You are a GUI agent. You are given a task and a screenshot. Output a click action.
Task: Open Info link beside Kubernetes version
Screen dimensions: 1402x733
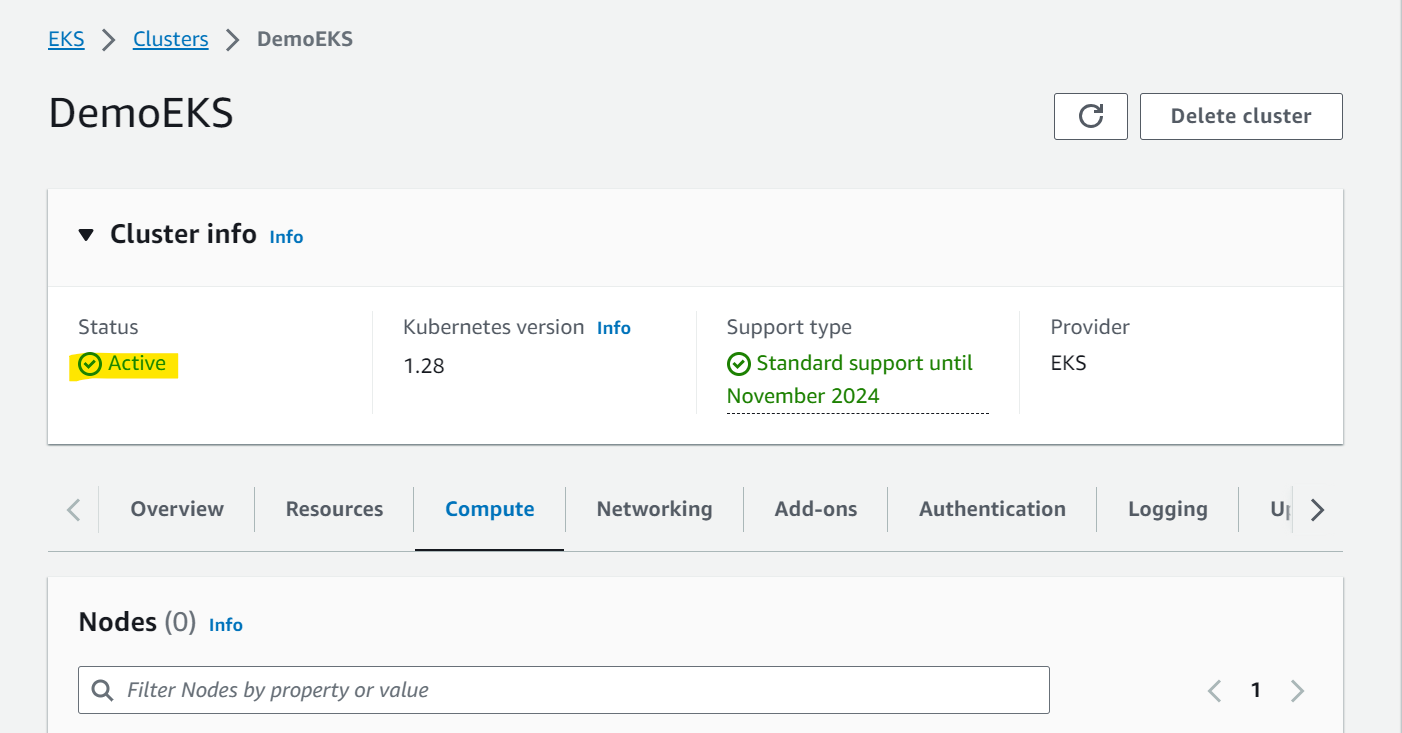pyautogui.click(x=614, y=328)
